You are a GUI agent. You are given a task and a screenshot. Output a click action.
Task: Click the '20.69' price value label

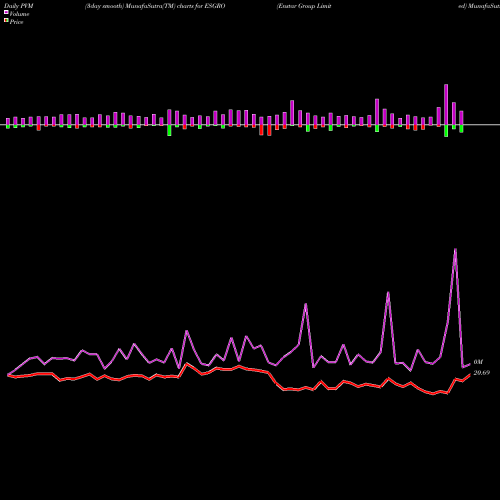point(482,373)
